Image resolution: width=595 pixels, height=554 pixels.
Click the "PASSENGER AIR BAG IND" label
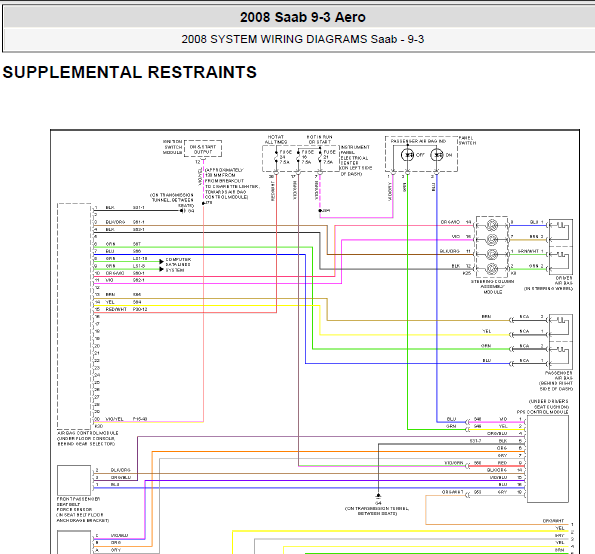pyautogui.click(x=419, y=141)
